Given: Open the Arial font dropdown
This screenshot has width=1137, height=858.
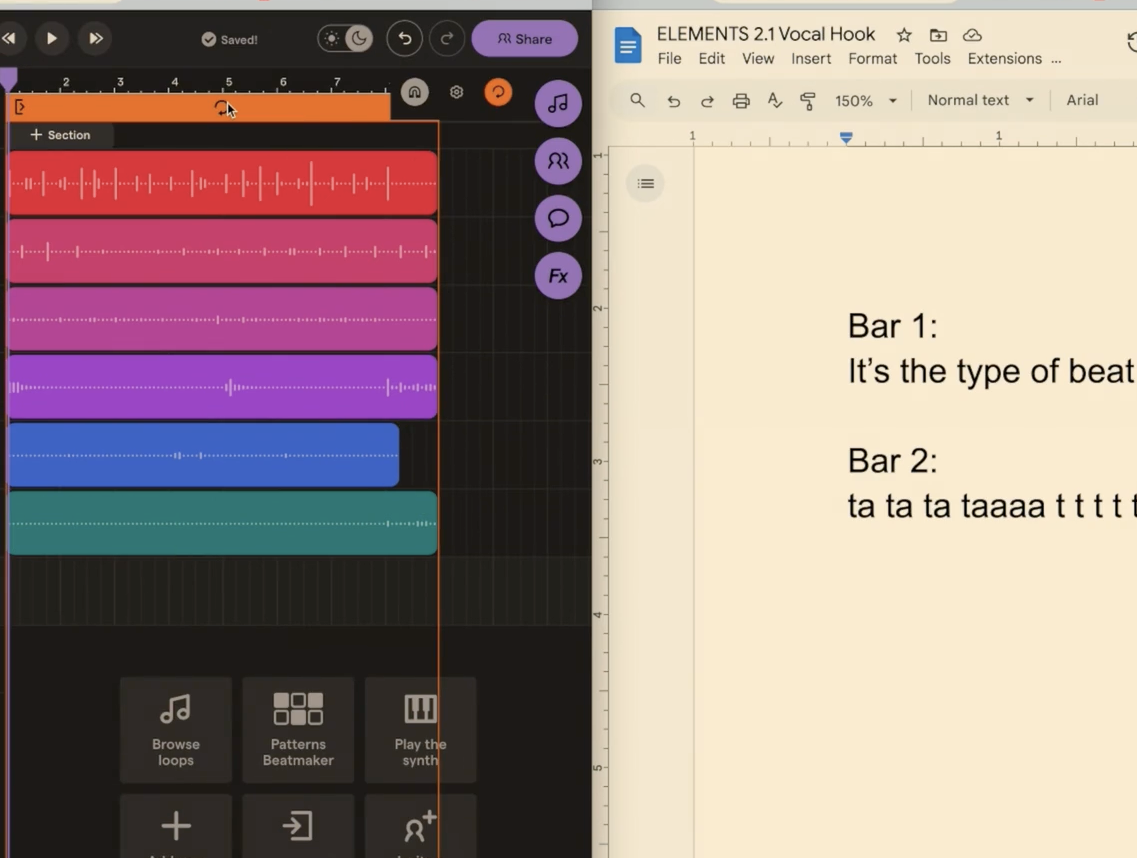Looking at the screenshot, I should tap(1082, 100).
